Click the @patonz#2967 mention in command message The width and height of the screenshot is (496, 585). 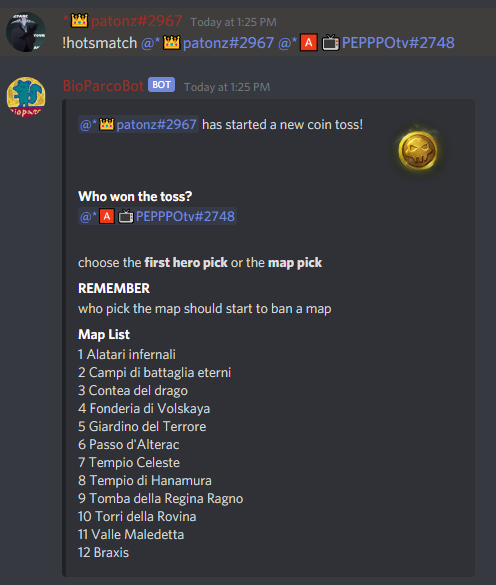pos(207,43)
